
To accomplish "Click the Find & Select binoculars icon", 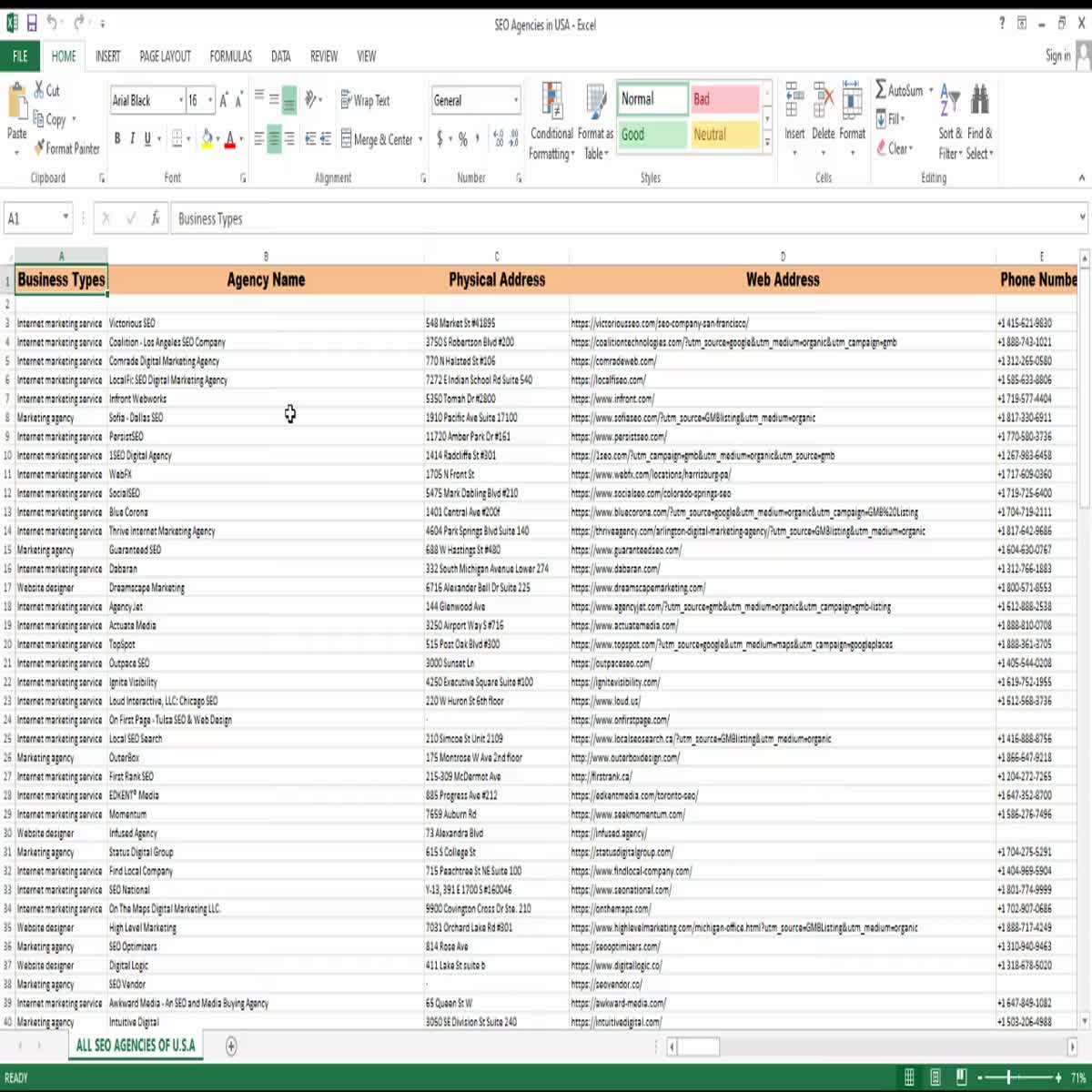I will tap(980, 100).
